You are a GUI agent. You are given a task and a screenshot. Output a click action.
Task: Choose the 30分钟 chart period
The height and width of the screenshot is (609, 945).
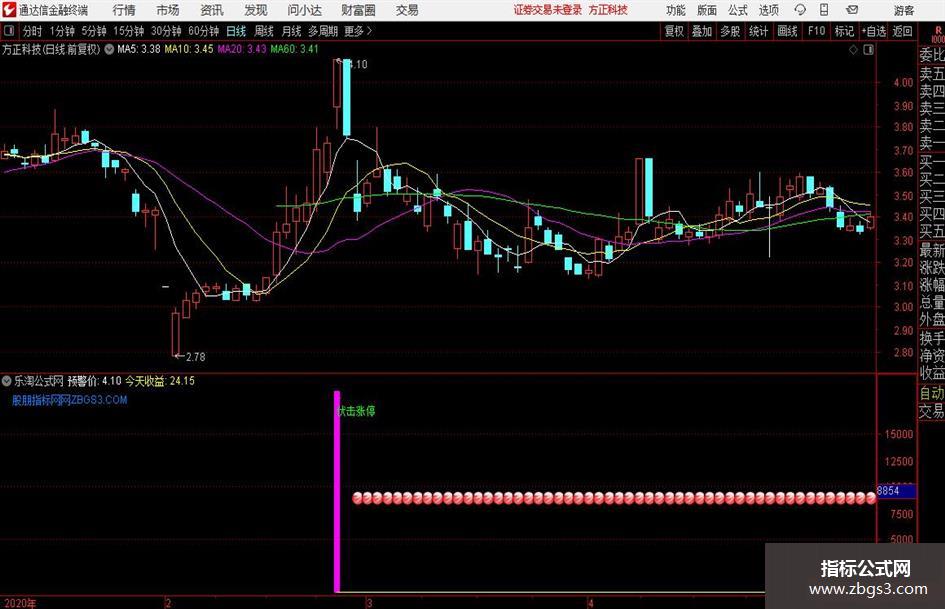[166, 31]
